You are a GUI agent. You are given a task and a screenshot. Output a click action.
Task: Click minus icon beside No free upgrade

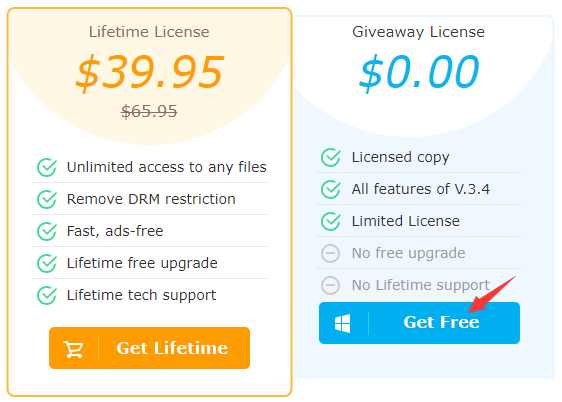tap(330, 253)
